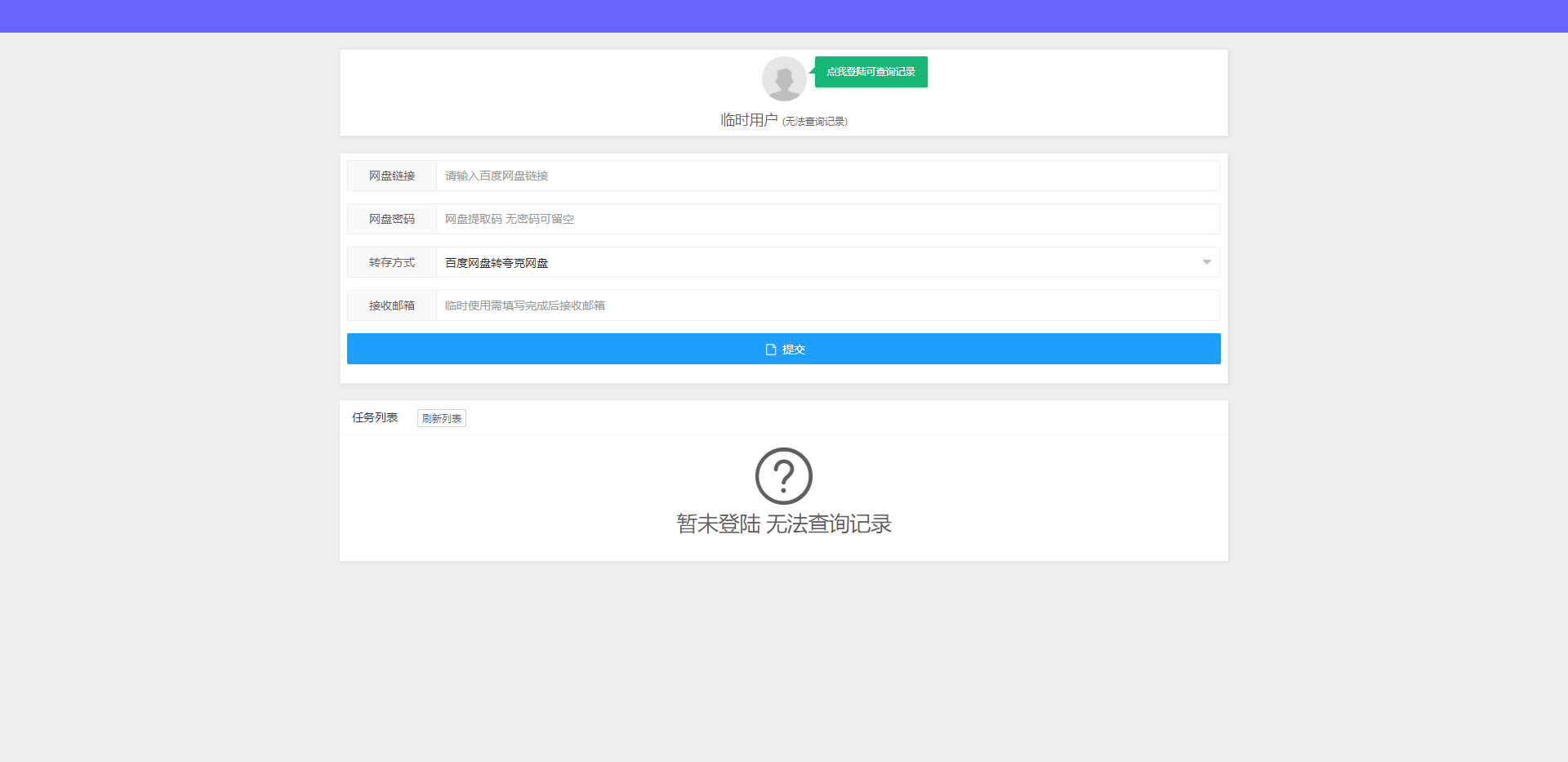The image size is (1568, 762).
Task: Click the 任务列表 heading text
Action: click(x=375, y=417)
